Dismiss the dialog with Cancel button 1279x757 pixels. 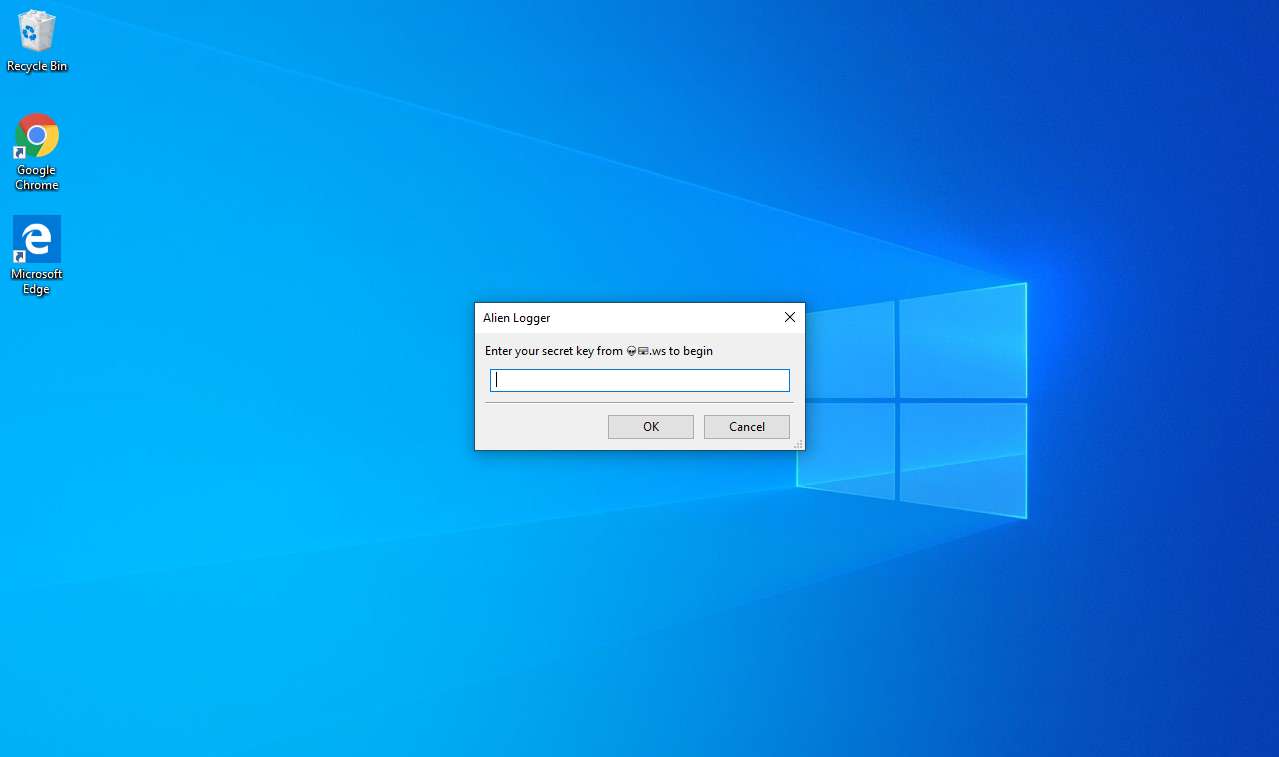pyautogui.click(x=747, y=427)
